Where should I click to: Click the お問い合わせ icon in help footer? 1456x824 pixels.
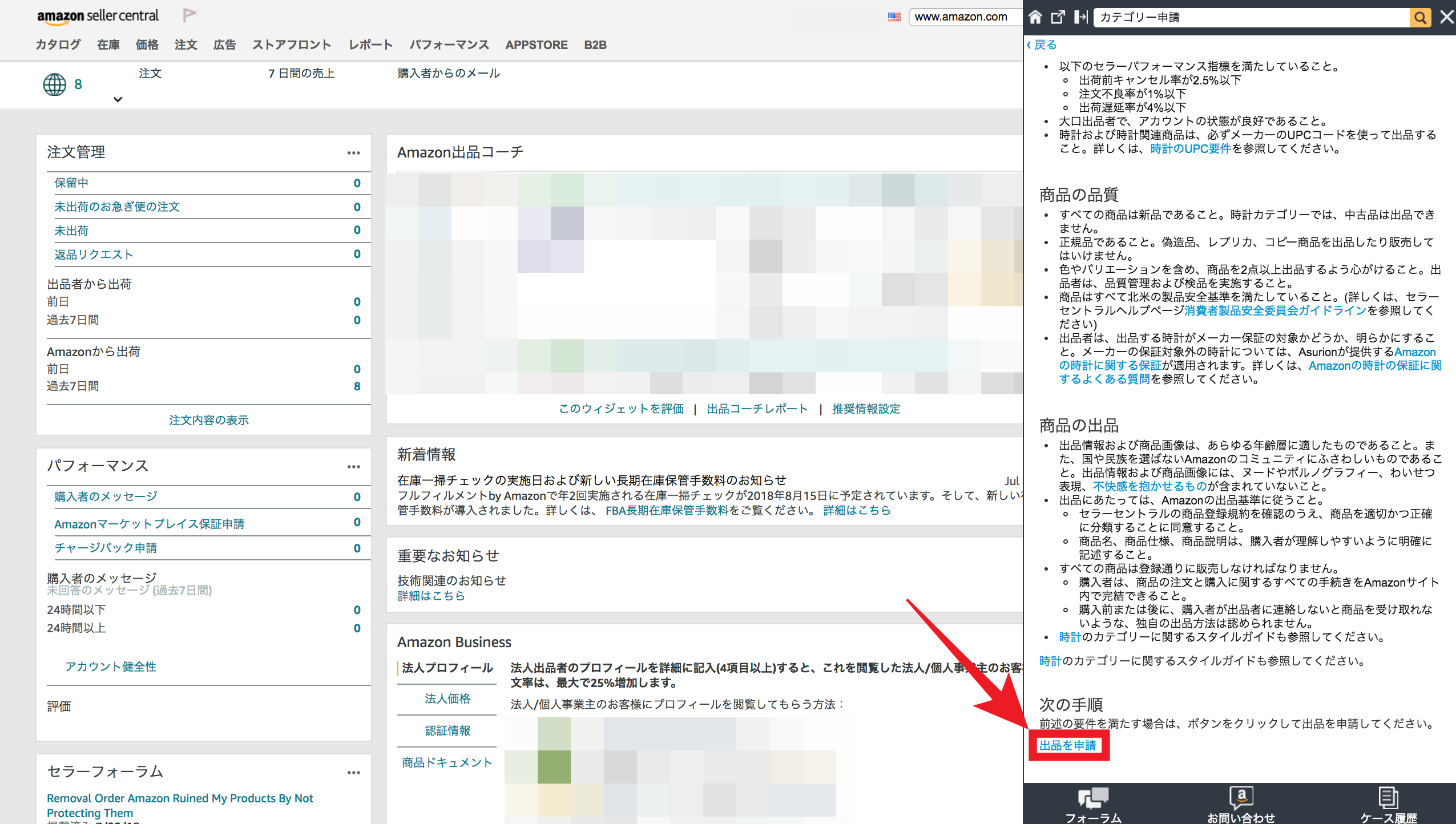[x=1241, y=798]
